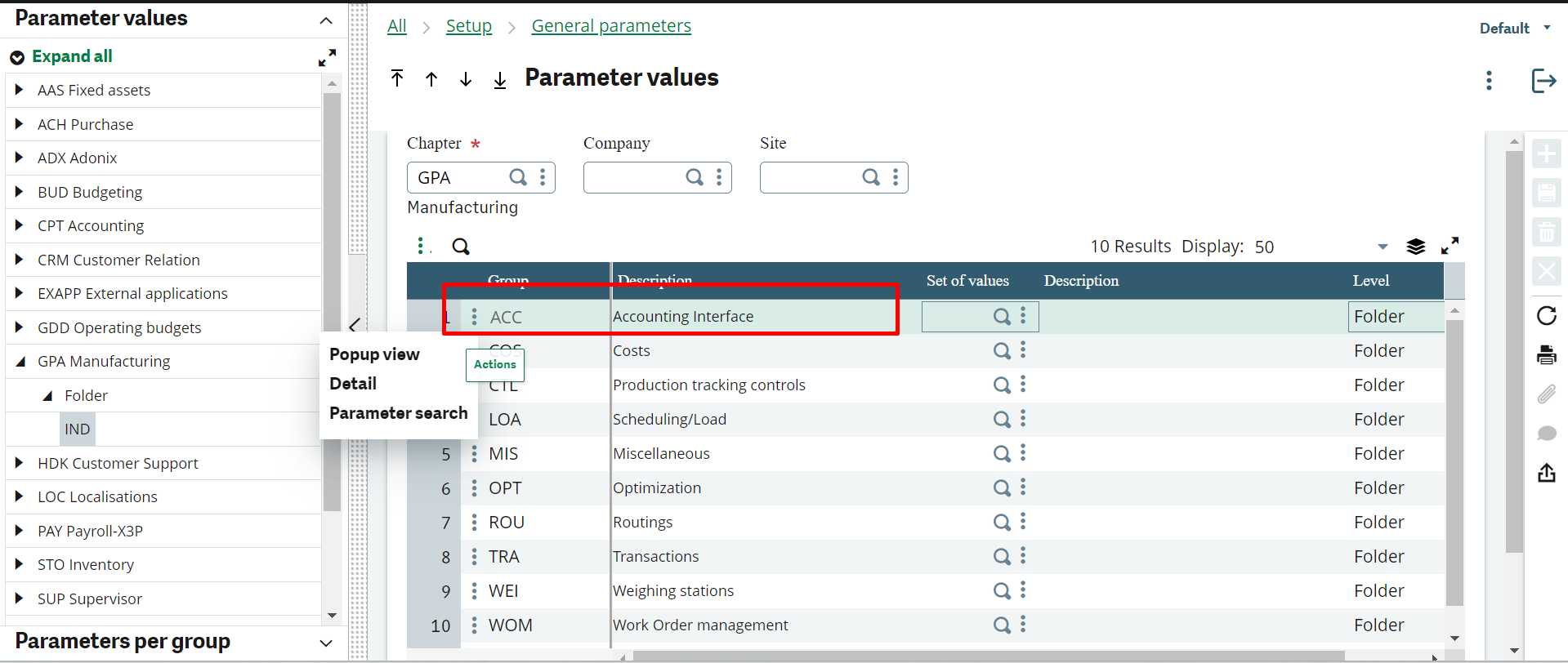1568x663 pixels.
Task: Click the layers stack icon above table
Action: (x=1415, y=247)
